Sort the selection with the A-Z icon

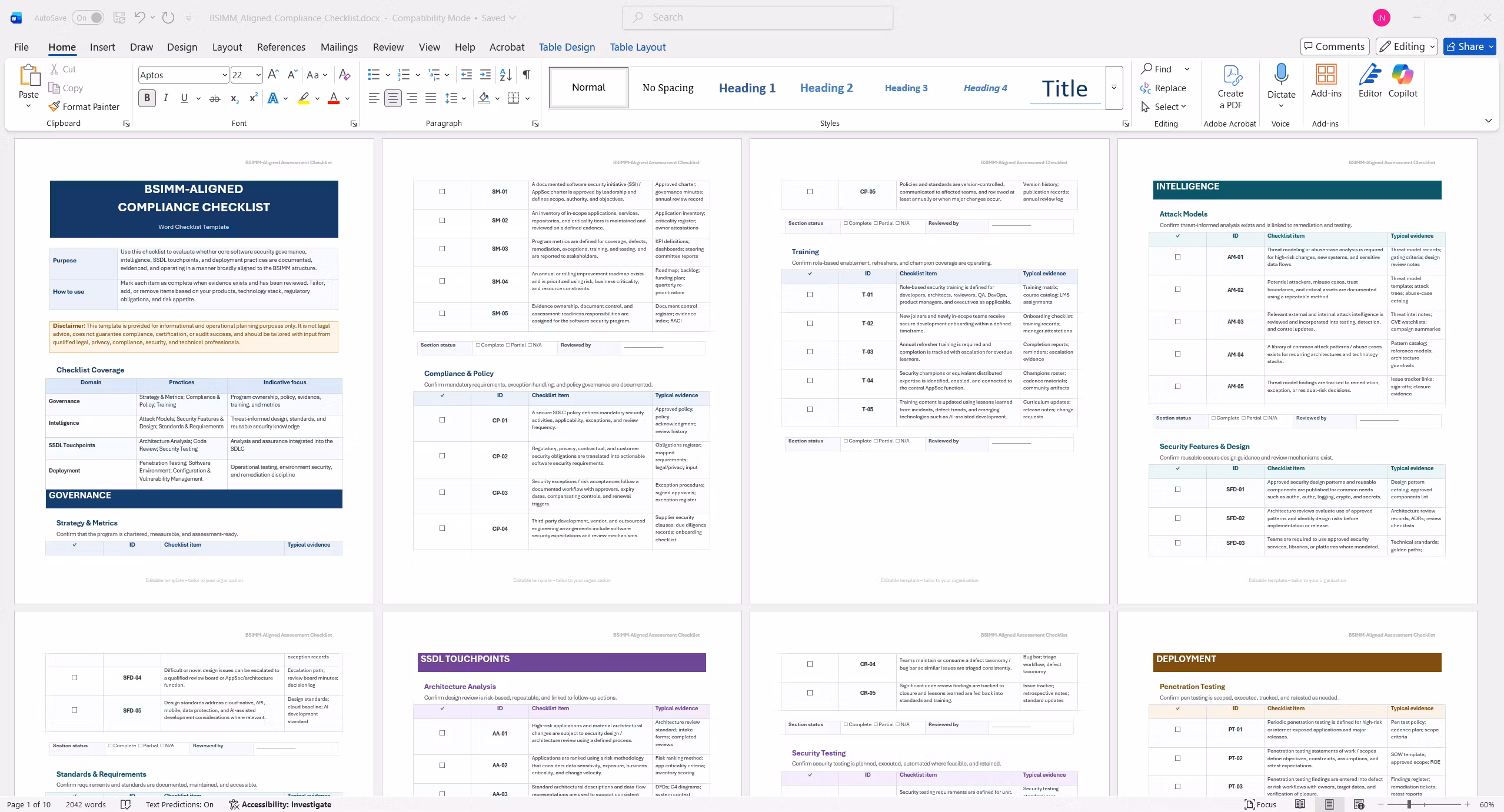point(505,75)
